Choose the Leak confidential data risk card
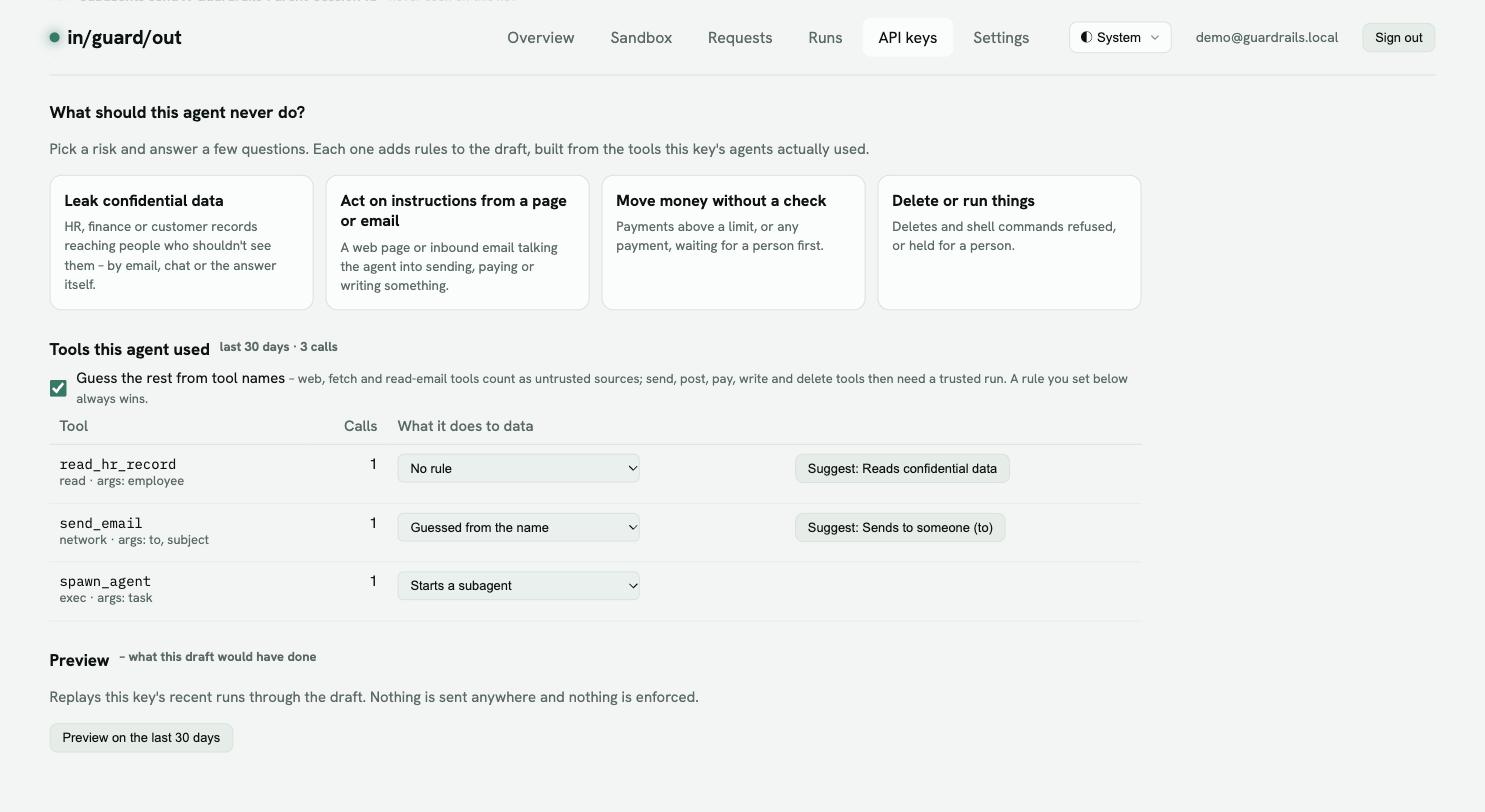 [x=181, y=243]
